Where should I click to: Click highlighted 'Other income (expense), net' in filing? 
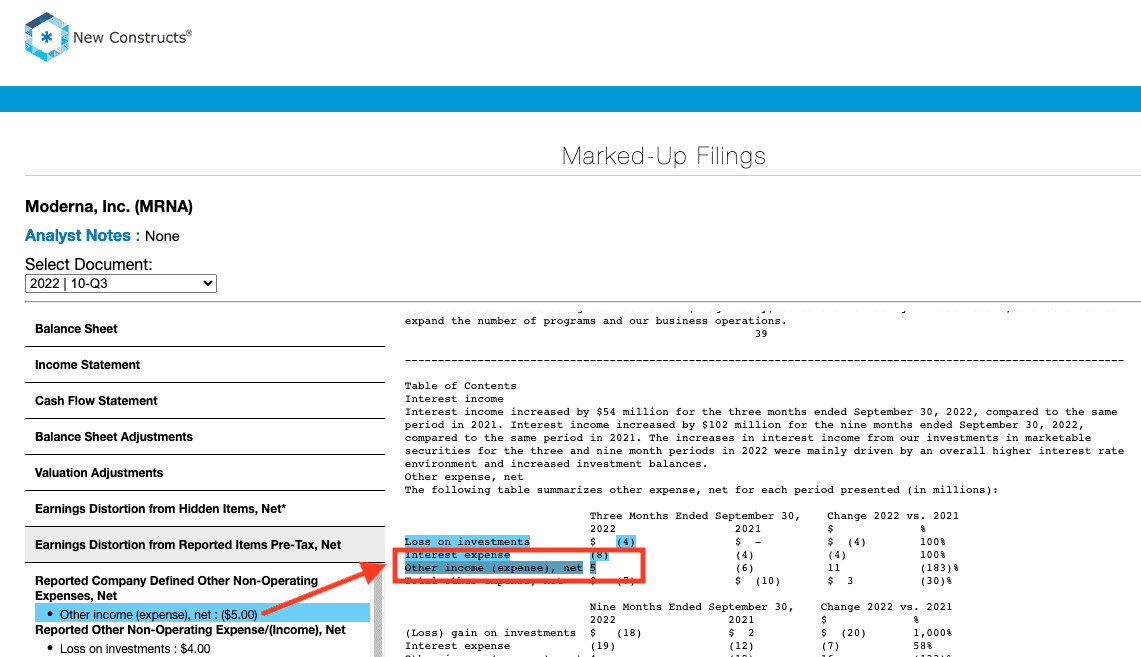(493, 568)
